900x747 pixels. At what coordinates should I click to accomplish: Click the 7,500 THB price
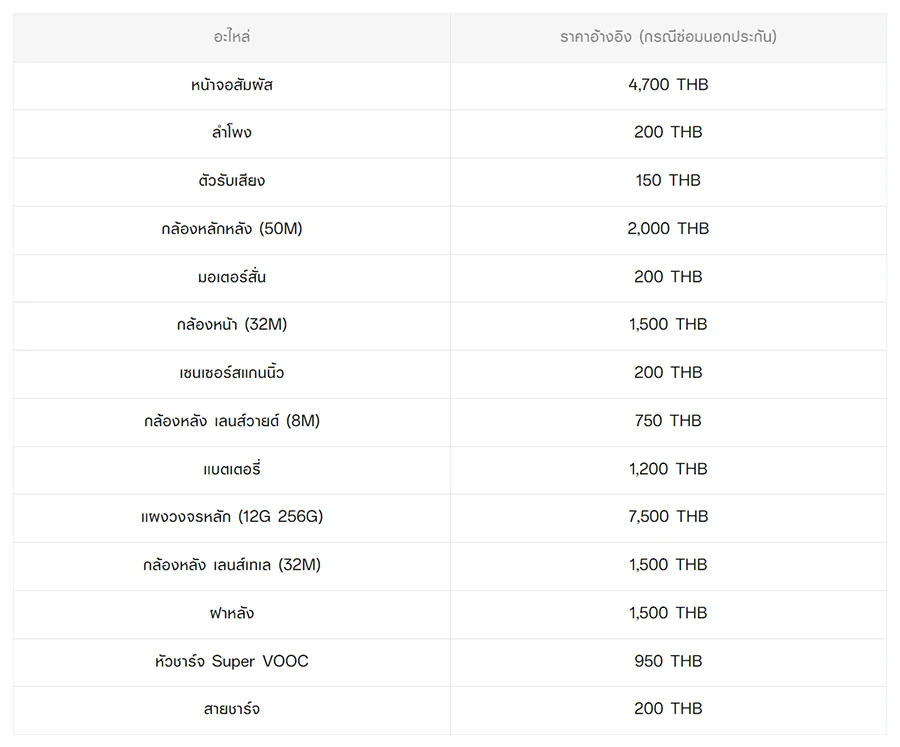668,517
